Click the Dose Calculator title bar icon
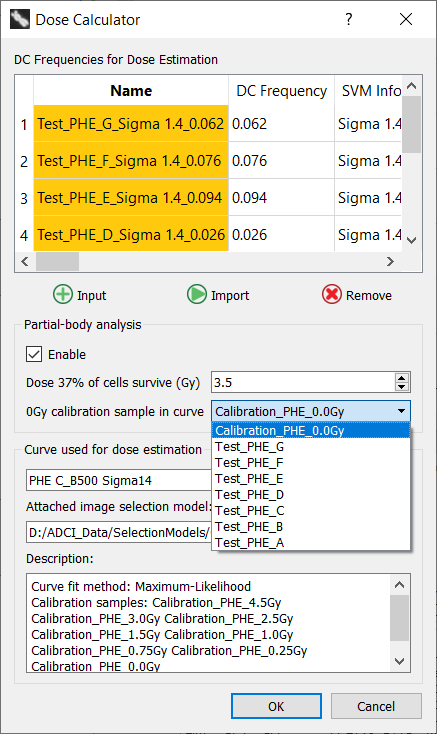This screenshot has height=734, width=437. (x=20, y=19)
